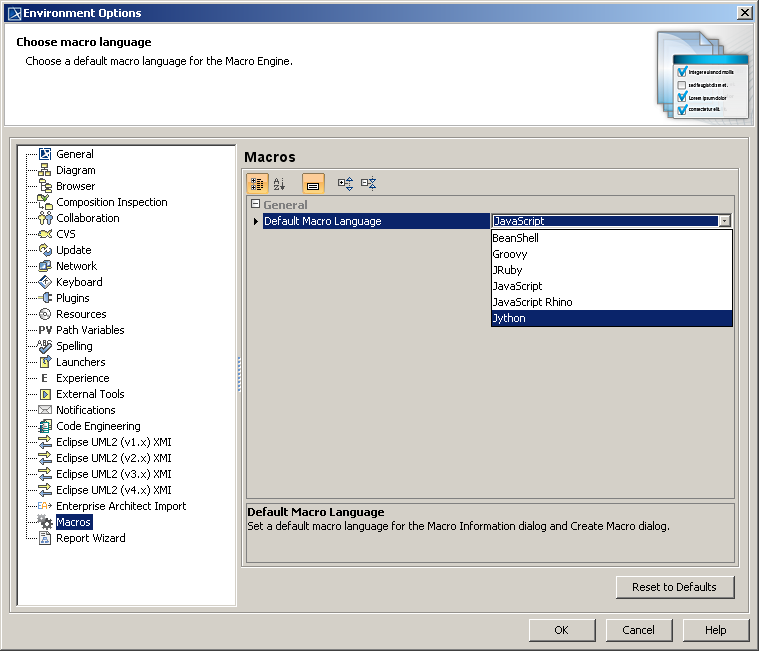
Task: Click the collapse all properties icon
Action: [x=369, y=184]
